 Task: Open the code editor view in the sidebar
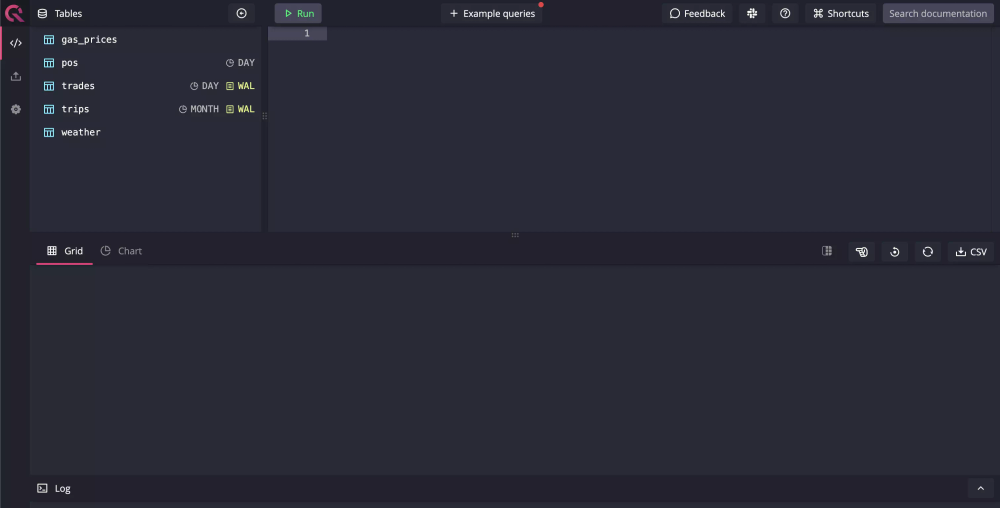(x=15, y=43)
